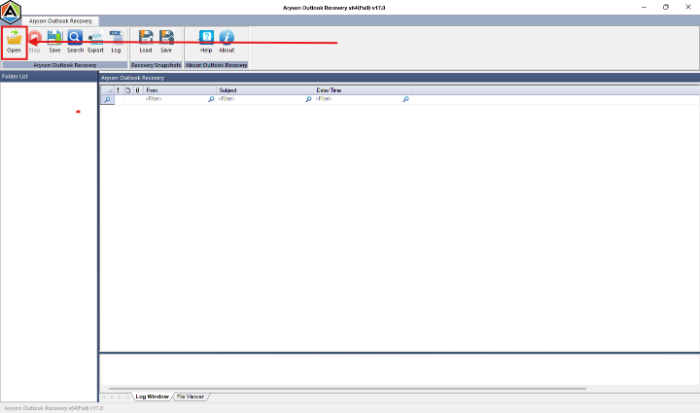Sort by the Subject column header

(265, 90)
